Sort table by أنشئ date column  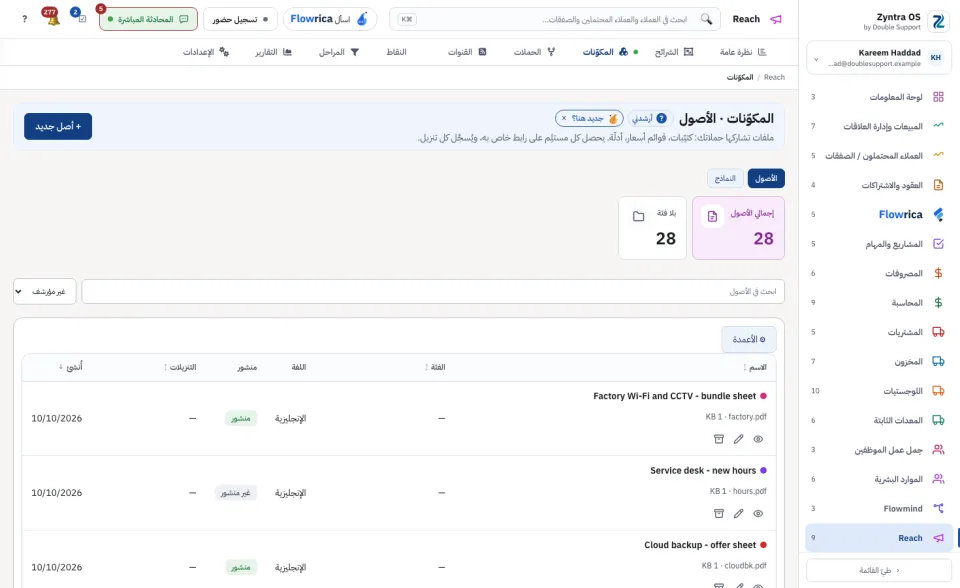(x=70, y=367)
